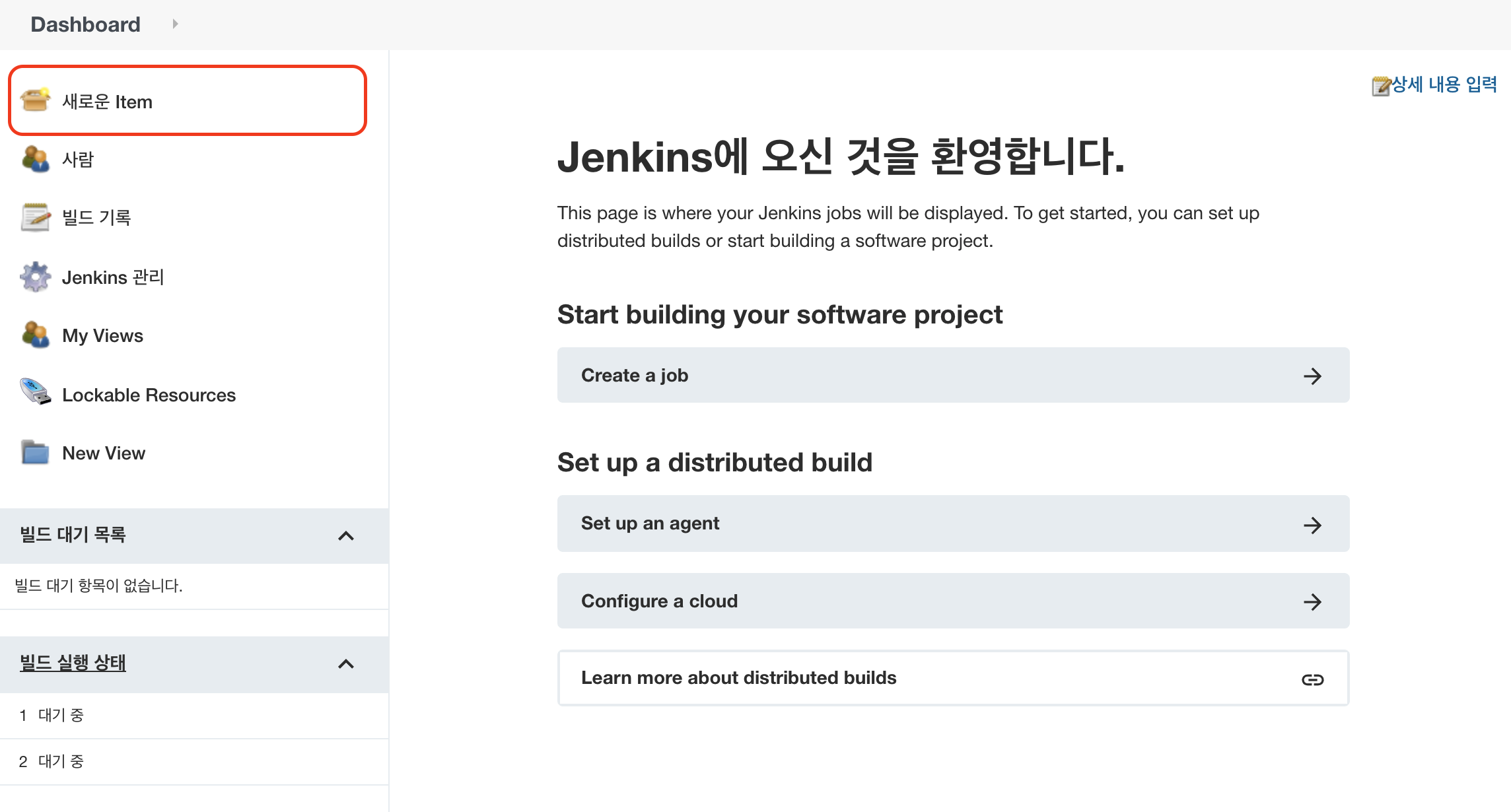Open Lockable Resources
The image size is (1511, 812).
(149, 395)
